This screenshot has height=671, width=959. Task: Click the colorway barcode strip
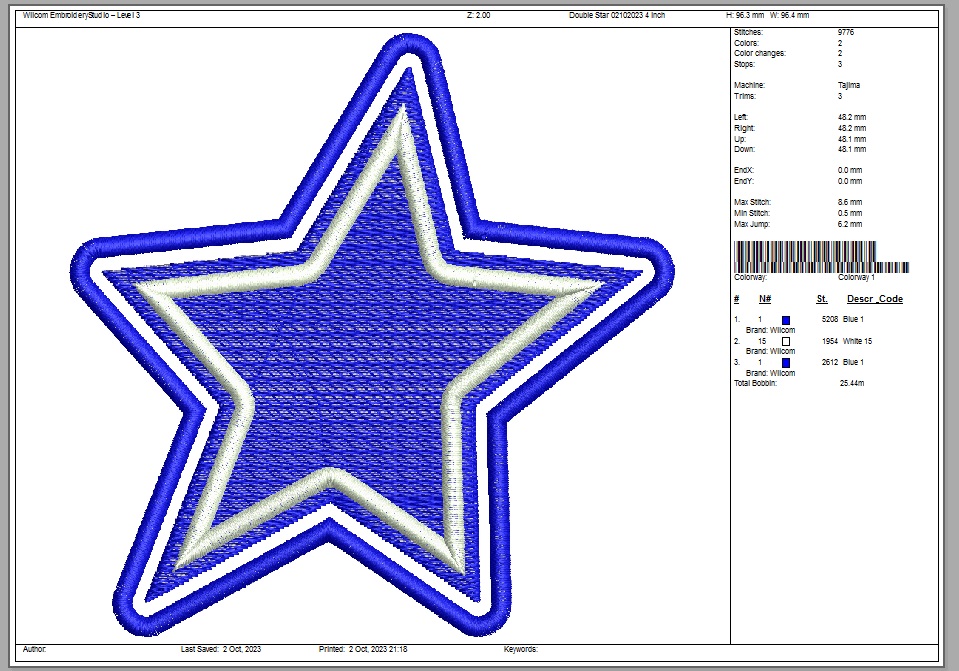click(821, 257)
